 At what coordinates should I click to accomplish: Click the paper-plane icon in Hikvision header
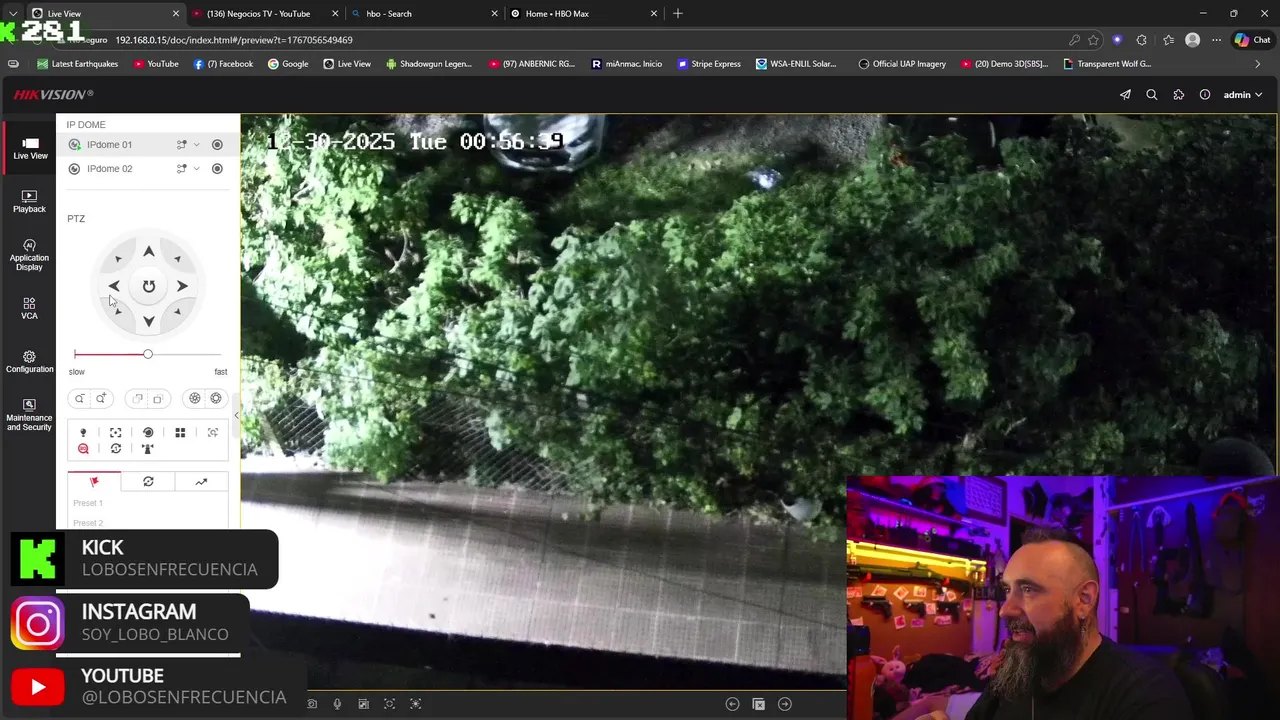[1125, 95]
